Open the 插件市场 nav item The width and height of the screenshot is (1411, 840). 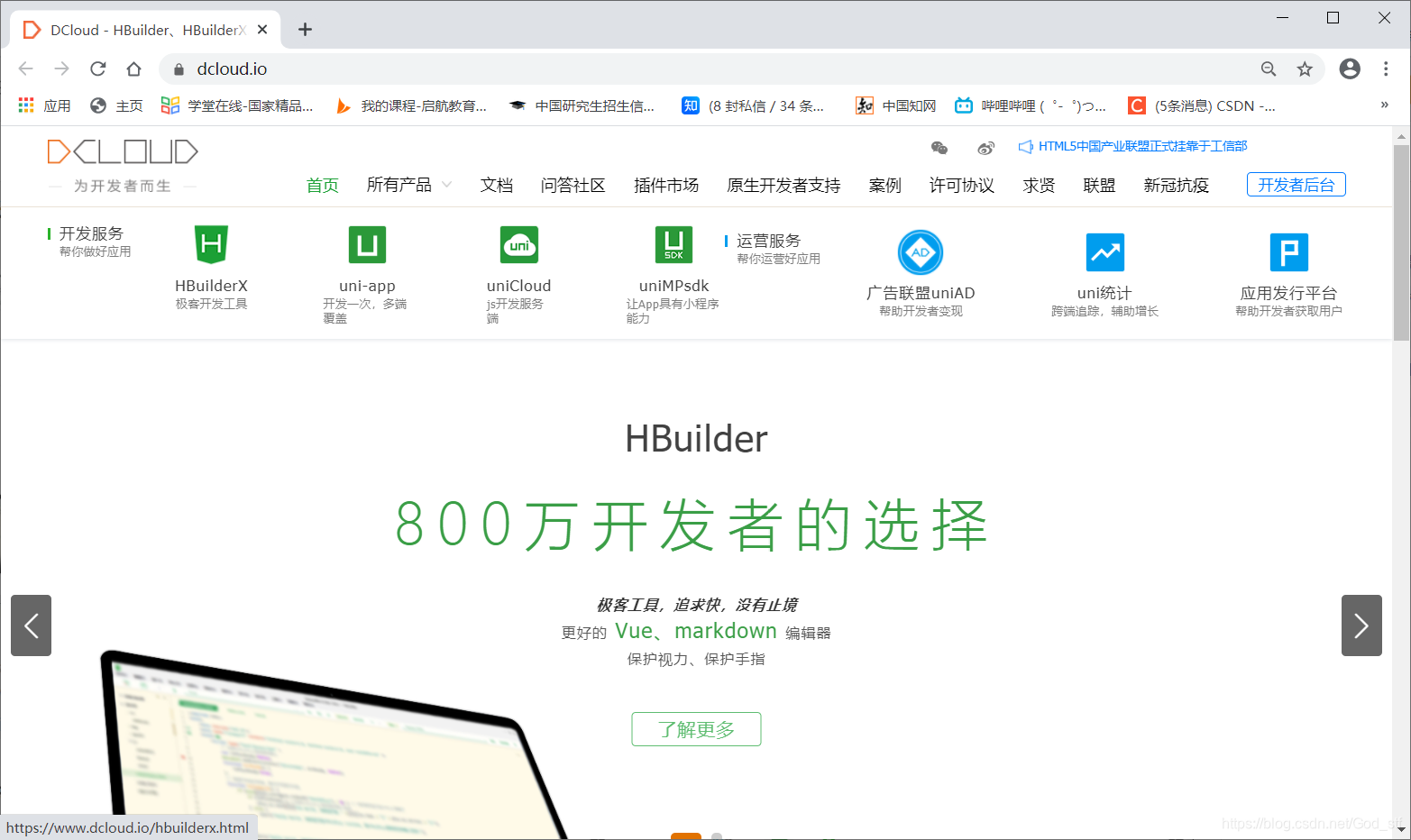[x=666, y=185]
